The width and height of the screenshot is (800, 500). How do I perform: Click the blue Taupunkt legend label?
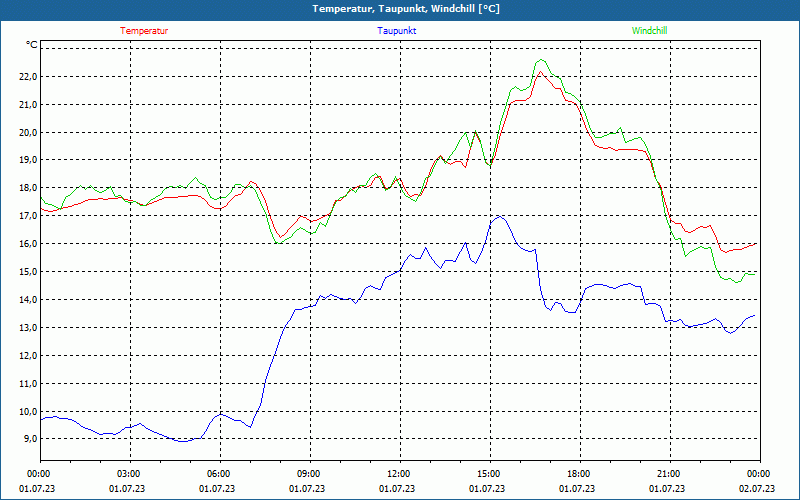pyautogui.click(x=396, y=31)
